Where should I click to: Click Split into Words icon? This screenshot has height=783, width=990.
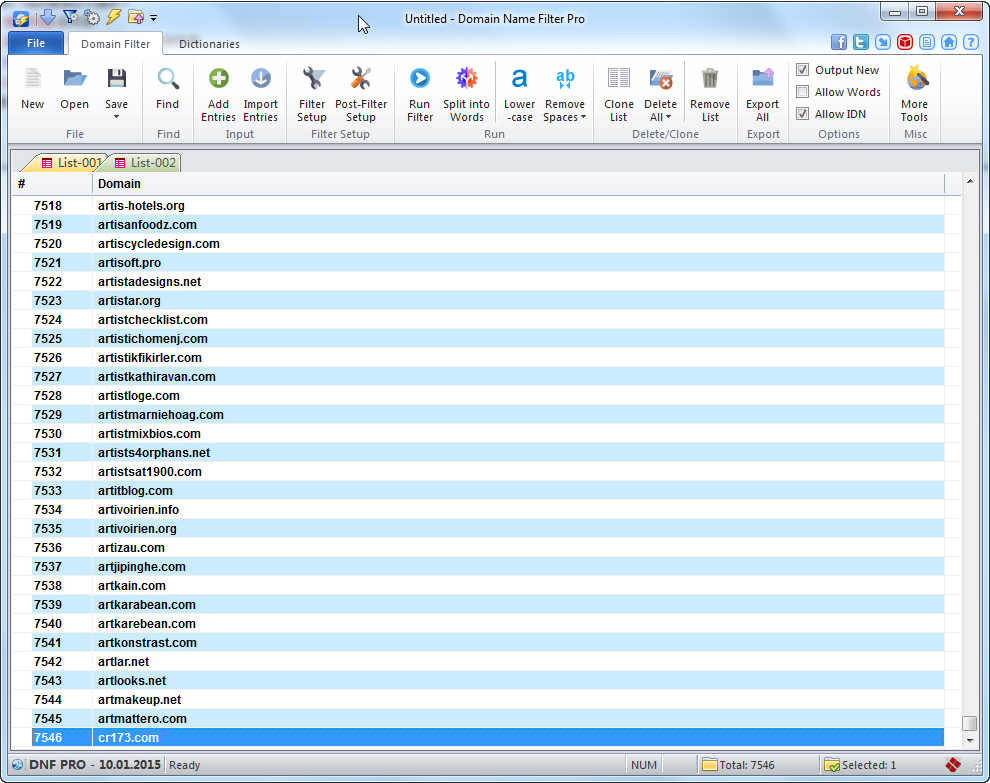click(x=466, y=79)
